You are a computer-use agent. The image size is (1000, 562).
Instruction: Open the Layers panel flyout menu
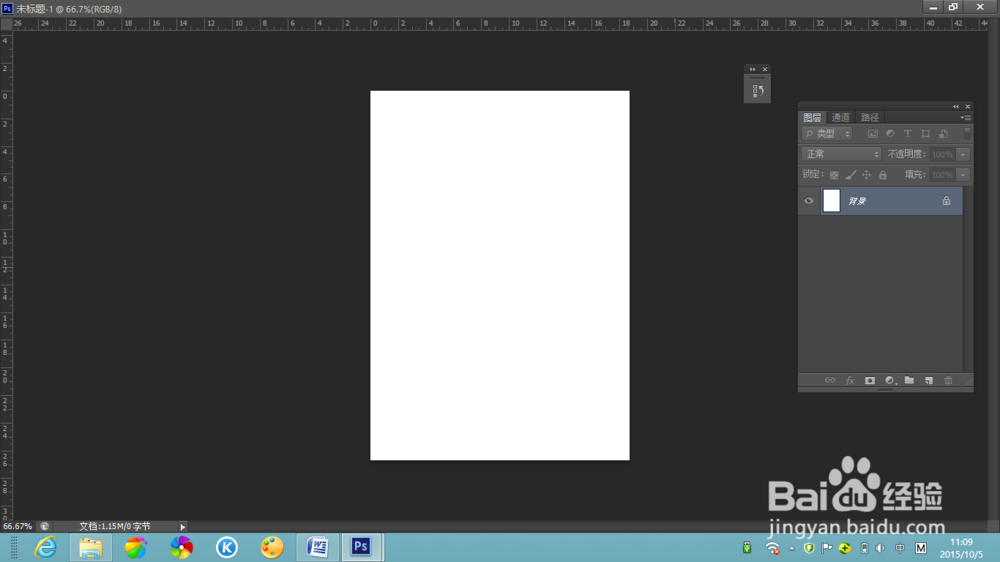[x=966, y=117]
